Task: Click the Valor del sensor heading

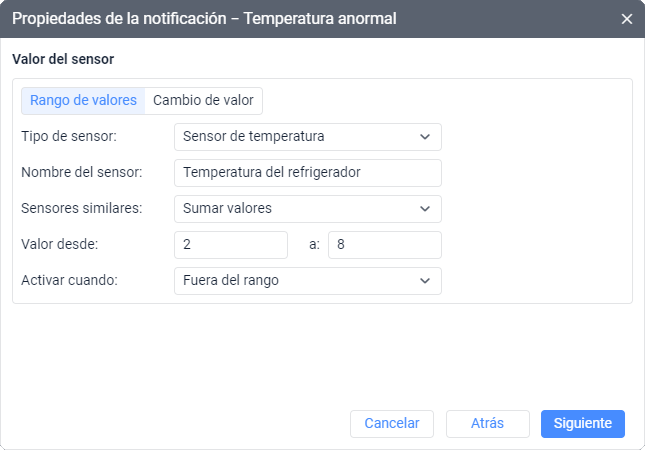Action: (x=63, y=59)
